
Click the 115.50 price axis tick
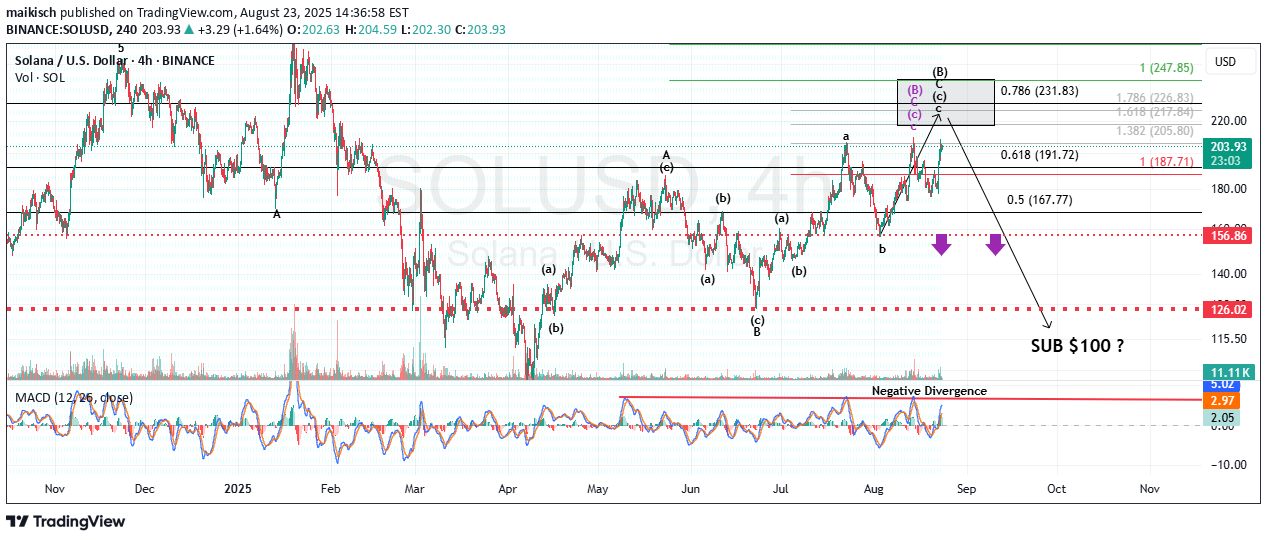coord(1228,340)
